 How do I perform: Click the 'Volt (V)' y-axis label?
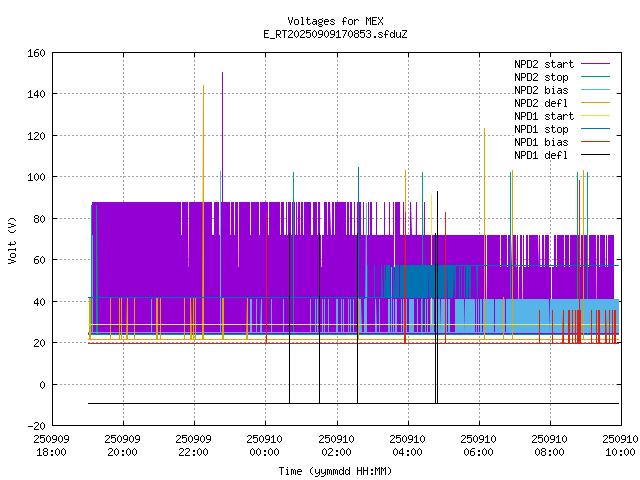[12, 240]
